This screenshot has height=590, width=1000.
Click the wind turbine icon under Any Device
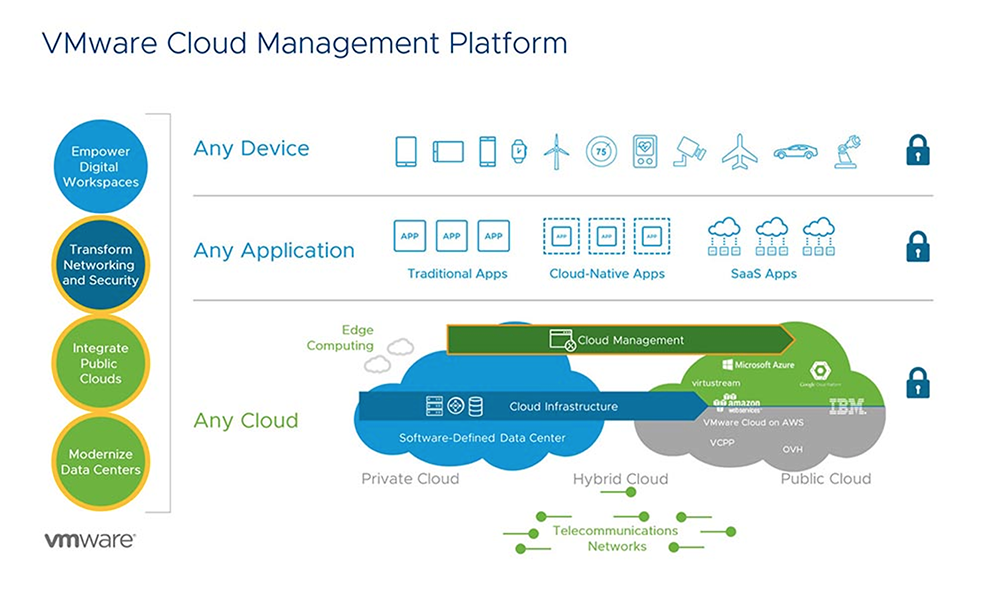[555, 150]
